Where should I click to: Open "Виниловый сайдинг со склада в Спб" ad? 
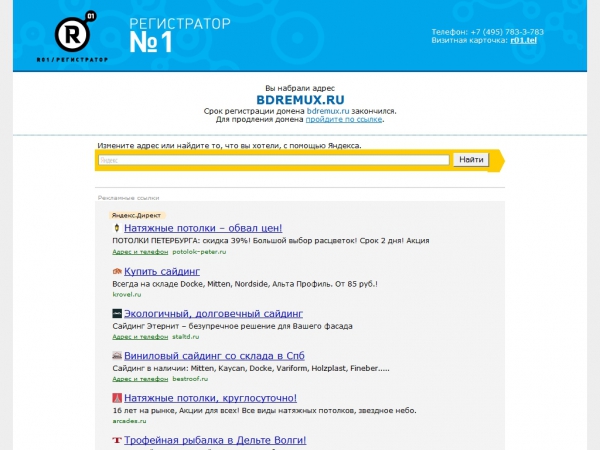point(214,356)
